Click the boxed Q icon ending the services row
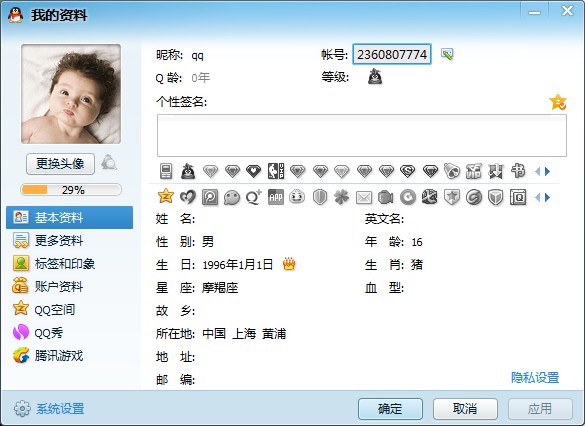 (518, 197)
